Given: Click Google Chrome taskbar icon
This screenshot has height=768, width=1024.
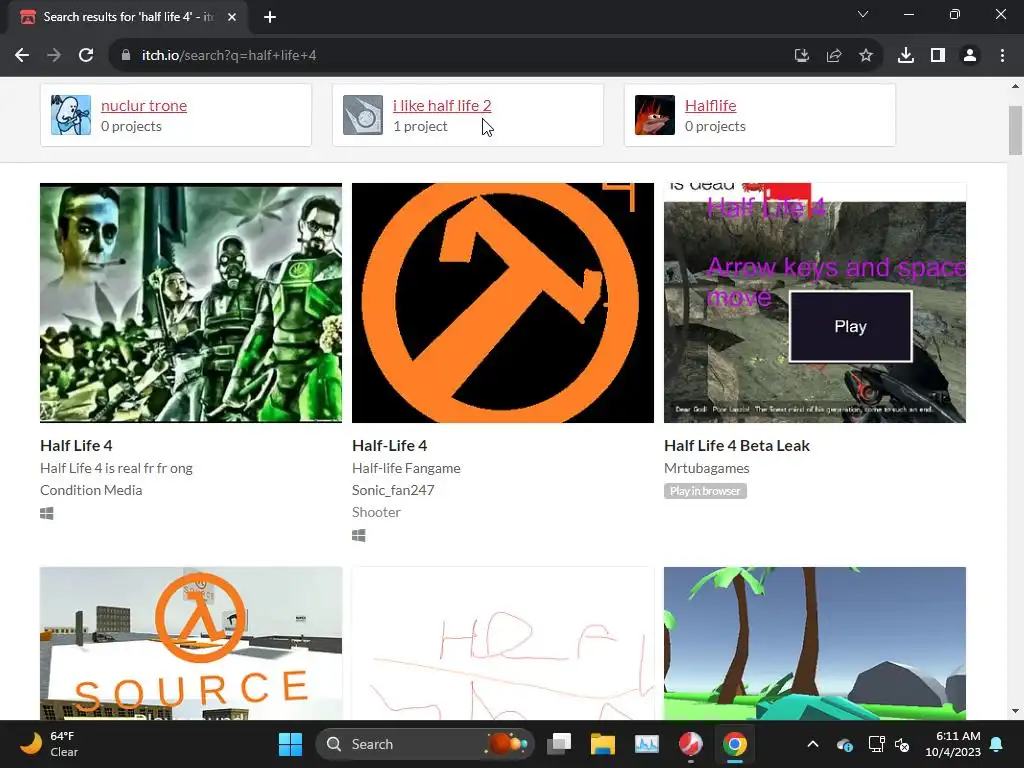Looking at the screenshot, I should [735, 744].
